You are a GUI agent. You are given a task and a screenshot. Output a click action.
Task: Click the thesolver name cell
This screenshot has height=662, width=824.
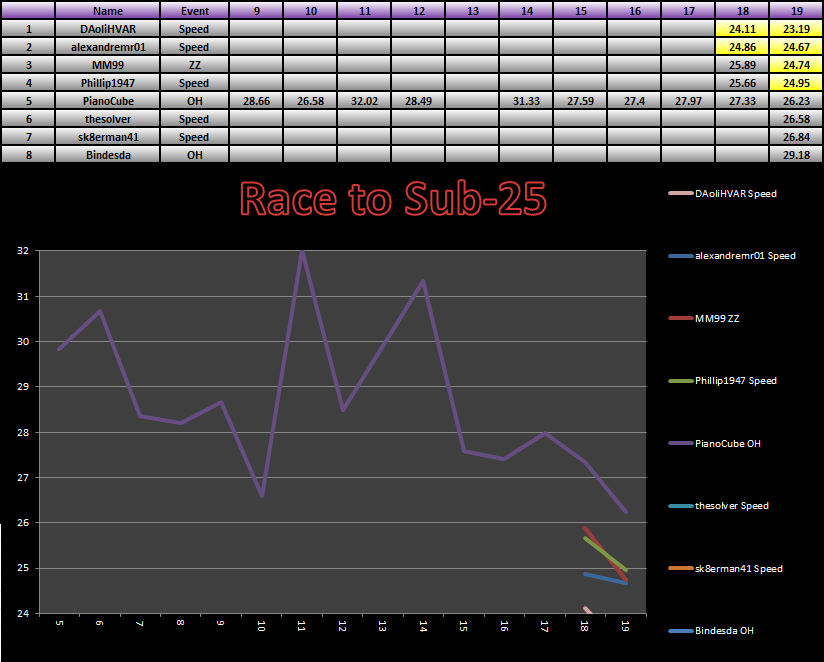[x=108, y=119]
